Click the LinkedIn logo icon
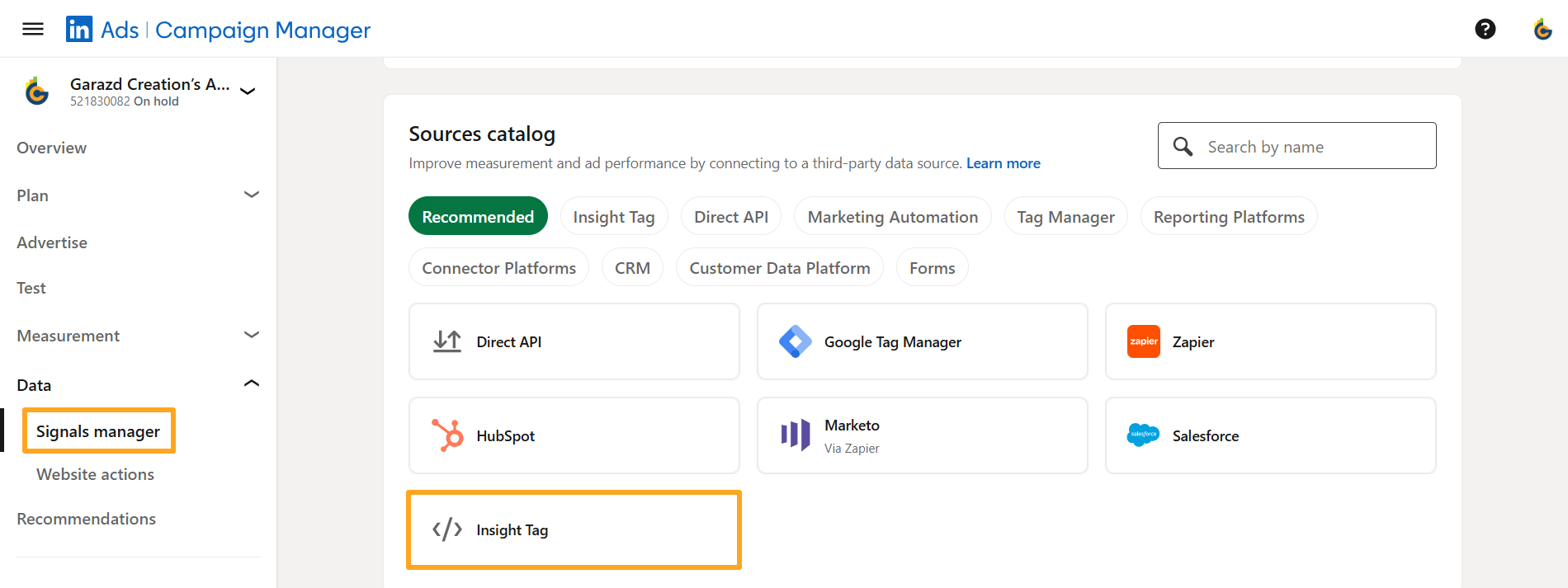The width and height of the screenshot is (1568, 588). coord(79,30)
